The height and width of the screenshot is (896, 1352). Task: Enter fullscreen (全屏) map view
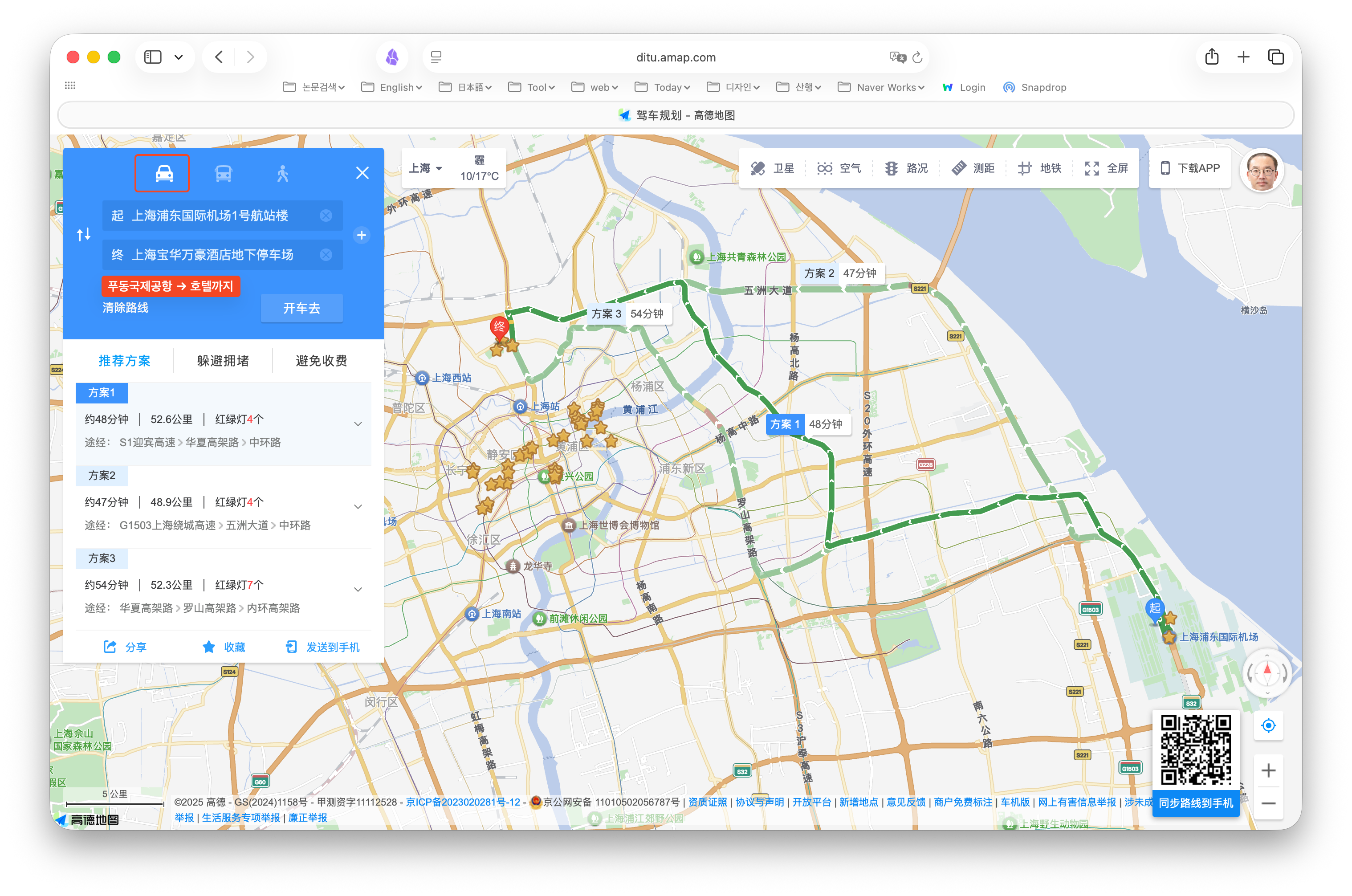coord(1106,168)
